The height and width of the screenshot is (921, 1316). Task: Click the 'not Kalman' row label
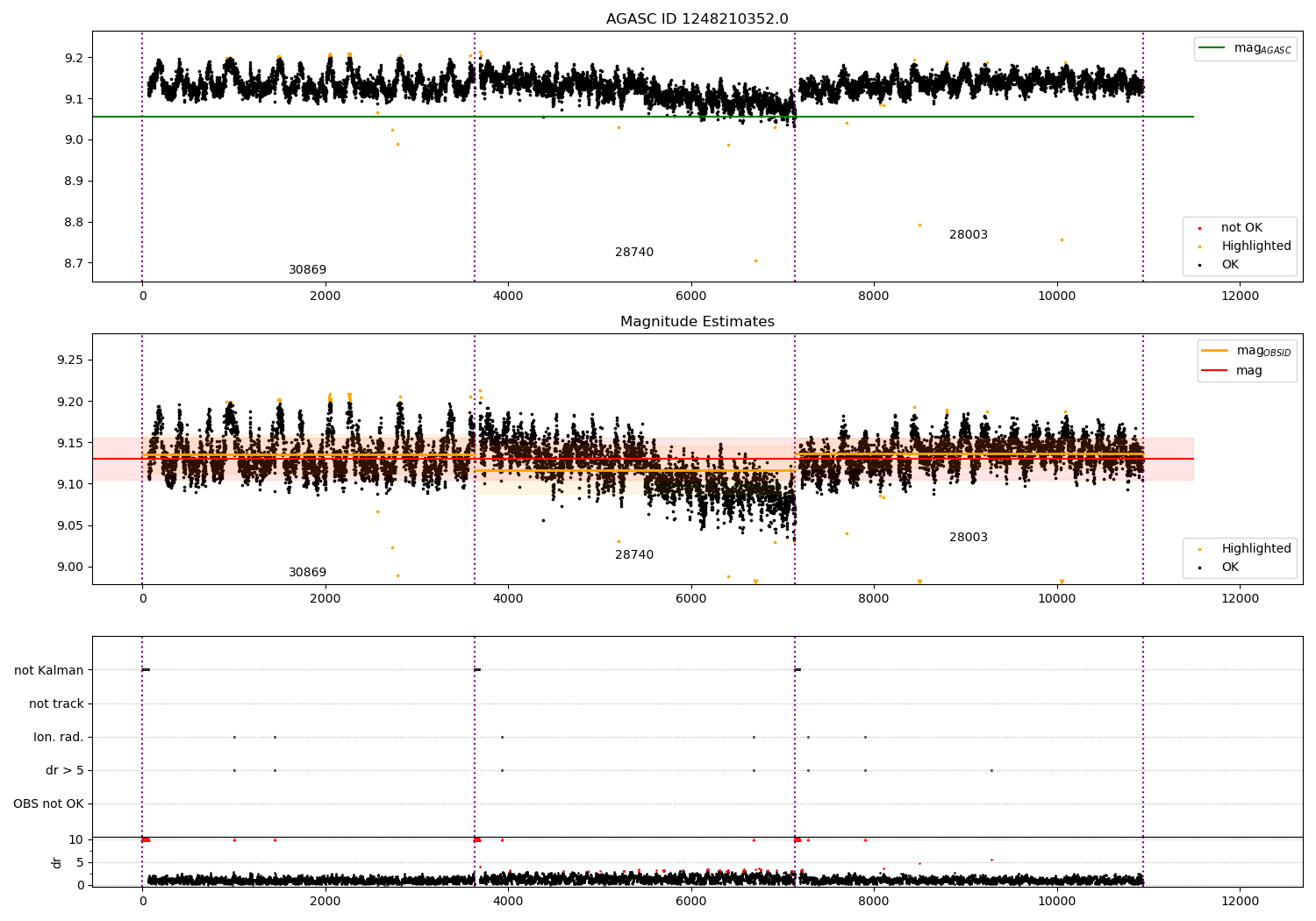tap(49, 671)
